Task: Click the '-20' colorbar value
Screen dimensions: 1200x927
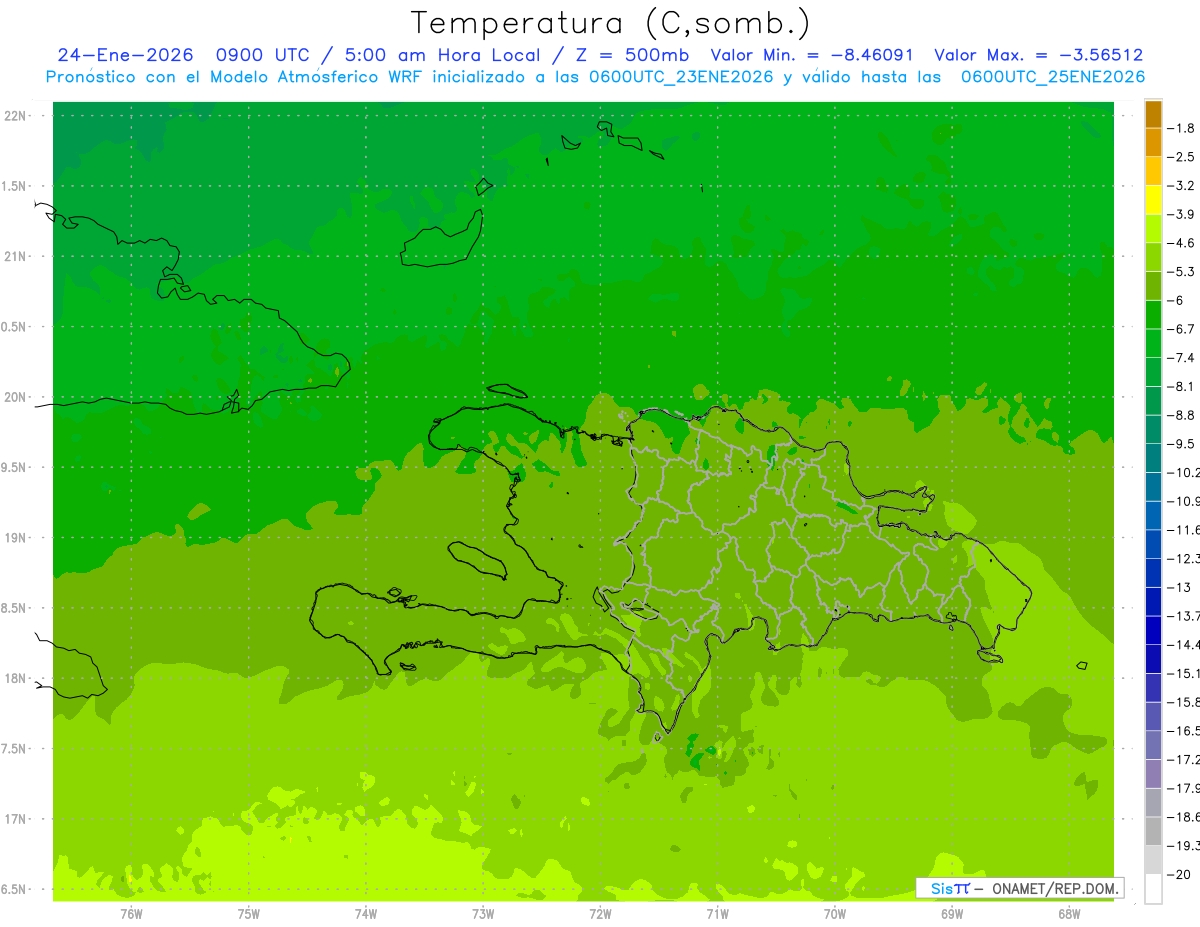Action: (1178, 874)
